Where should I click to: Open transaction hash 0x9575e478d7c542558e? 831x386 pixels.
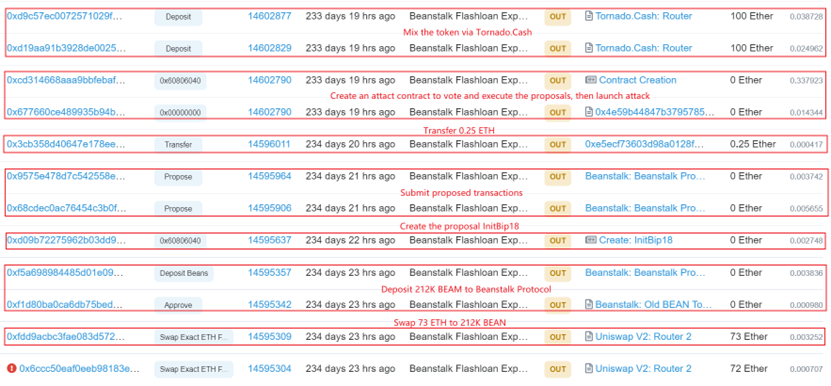[x=66, y=176]
